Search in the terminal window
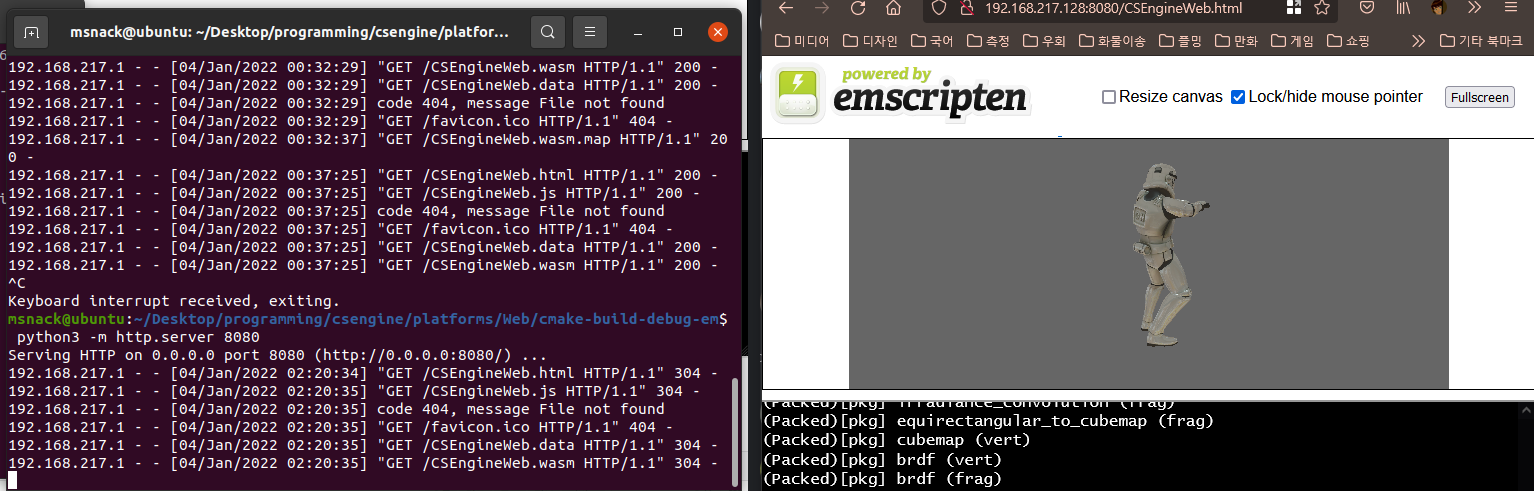 pos(547,32)
